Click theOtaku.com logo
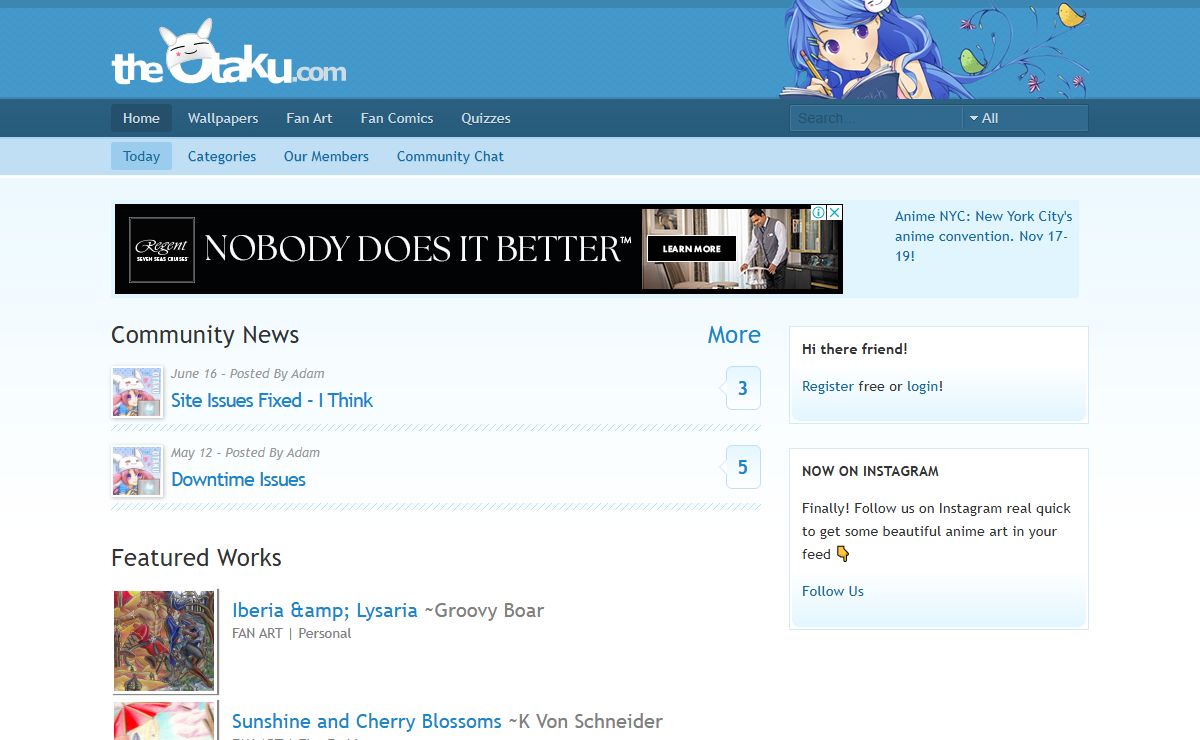This screenshot has width=1200, height=740. click(x=229, y=54)
